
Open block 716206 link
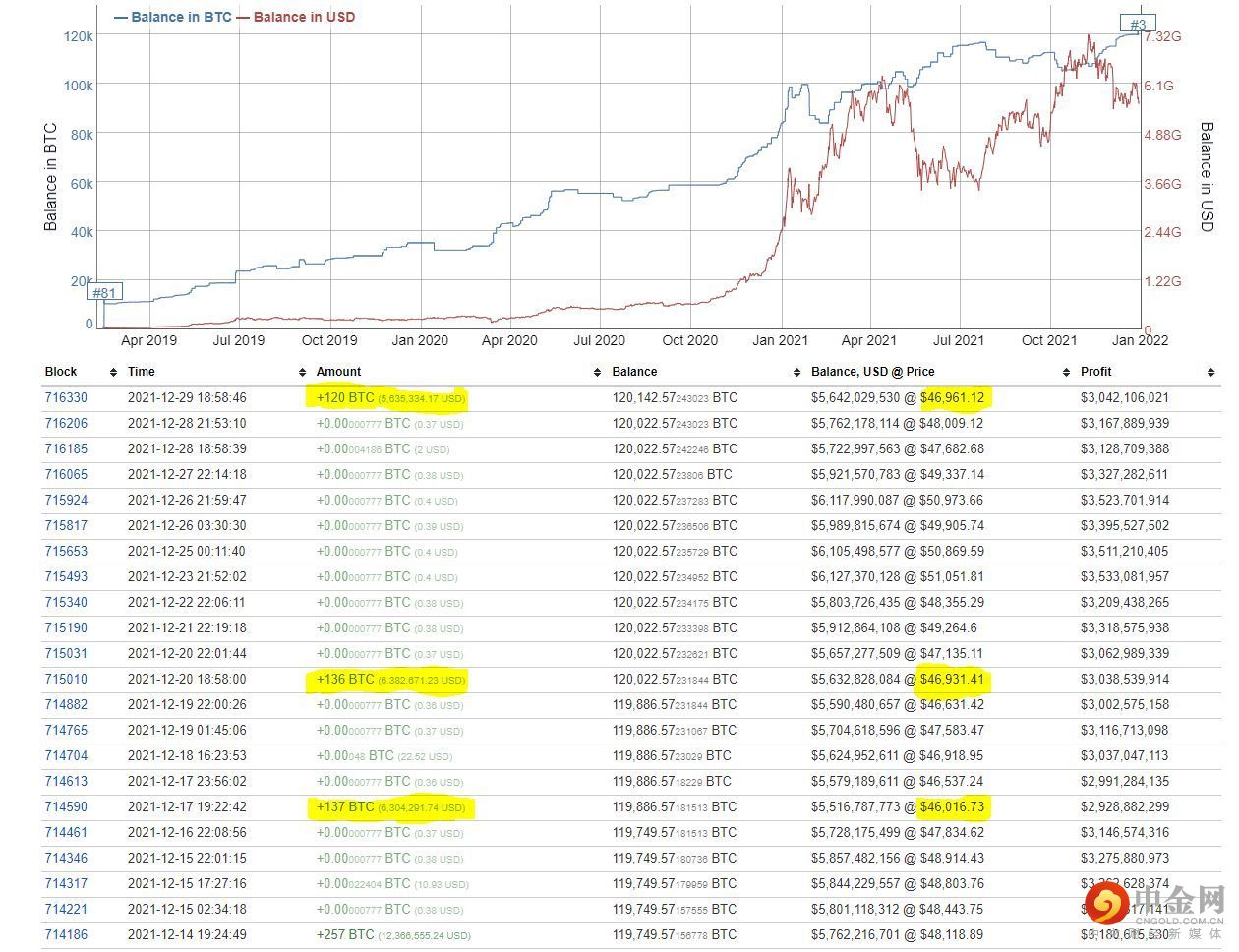click(66, 424)
